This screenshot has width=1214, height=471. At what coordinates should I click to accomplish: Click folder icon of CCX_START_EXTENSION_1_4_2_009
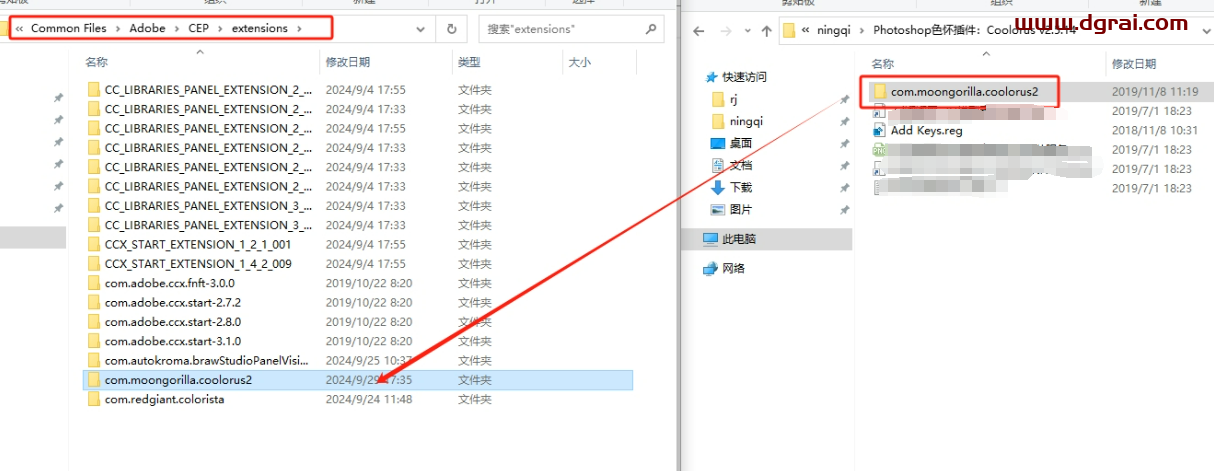(x=94, y=264)
